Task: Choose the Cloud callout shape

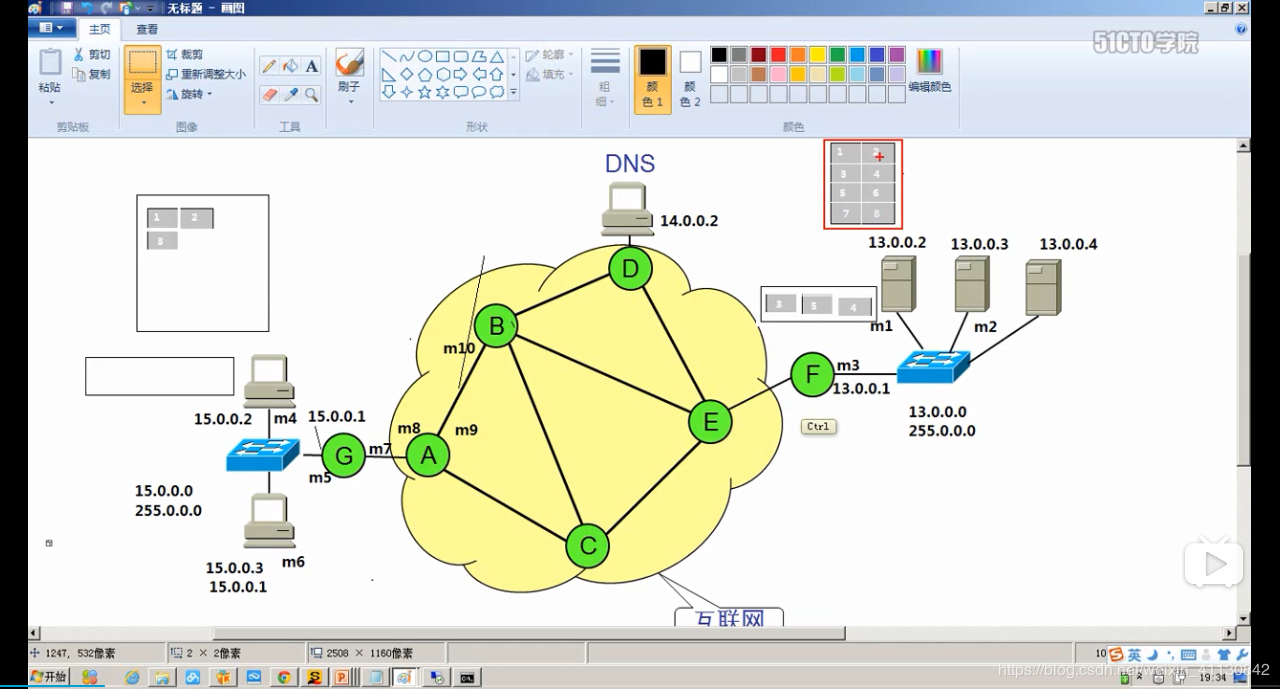Action: coord(496,92)
